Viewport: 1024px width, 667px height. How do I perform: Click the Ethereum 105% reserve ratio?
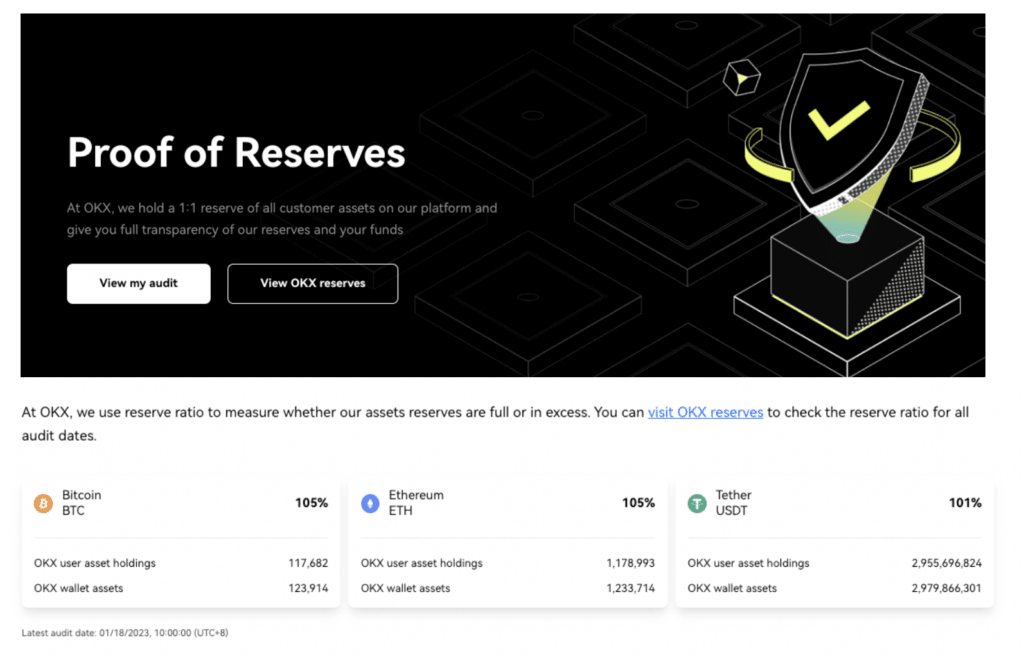[638, 503]
